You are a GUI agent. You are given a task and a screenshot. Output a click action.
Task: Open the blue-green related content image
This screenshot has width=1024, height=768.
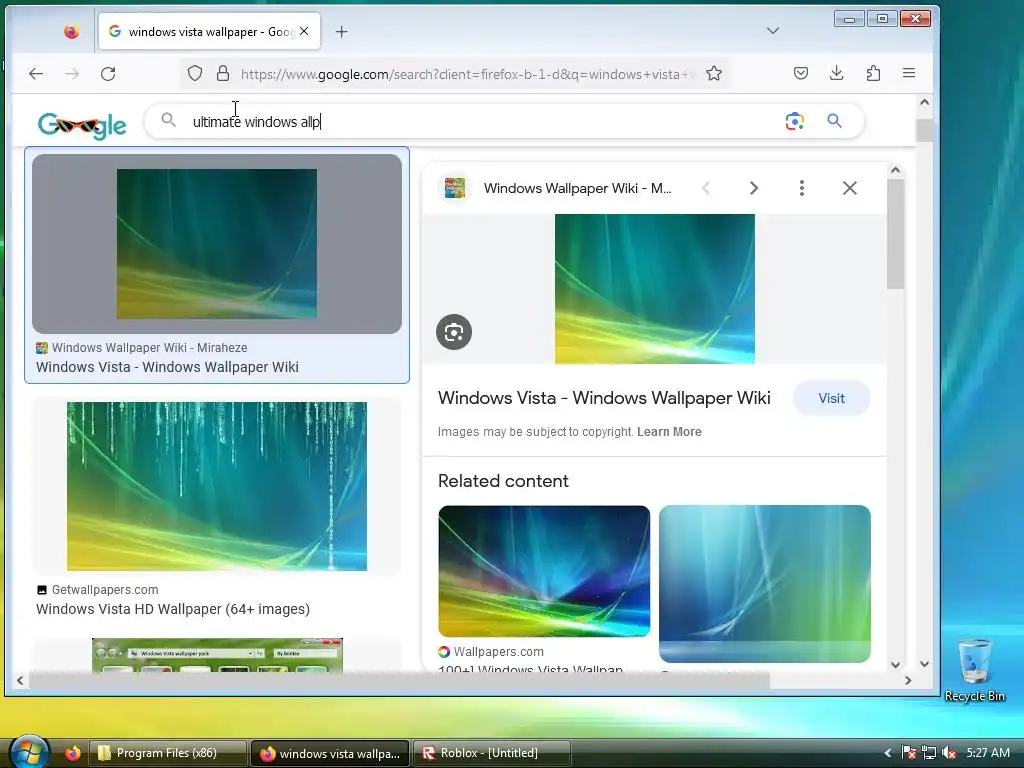pyautogui.click(x=765, y=584)
